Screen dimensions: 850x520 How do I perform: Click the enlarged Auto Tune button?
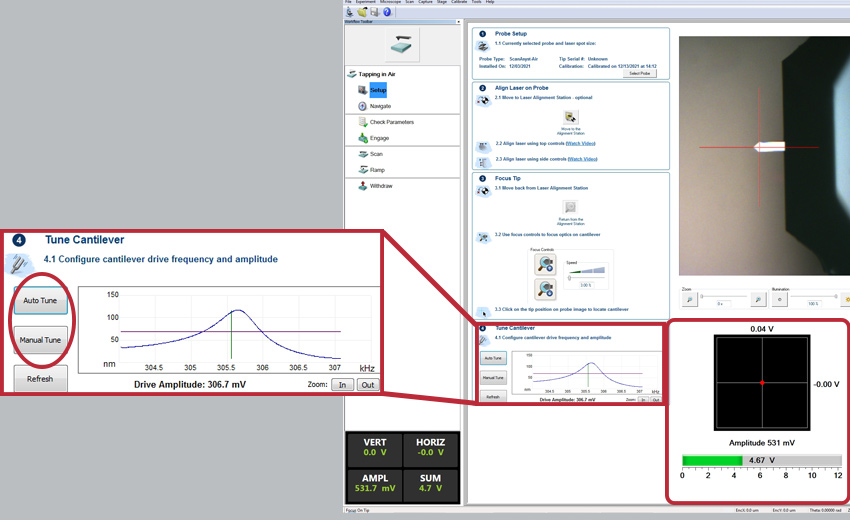coord(41,300)
